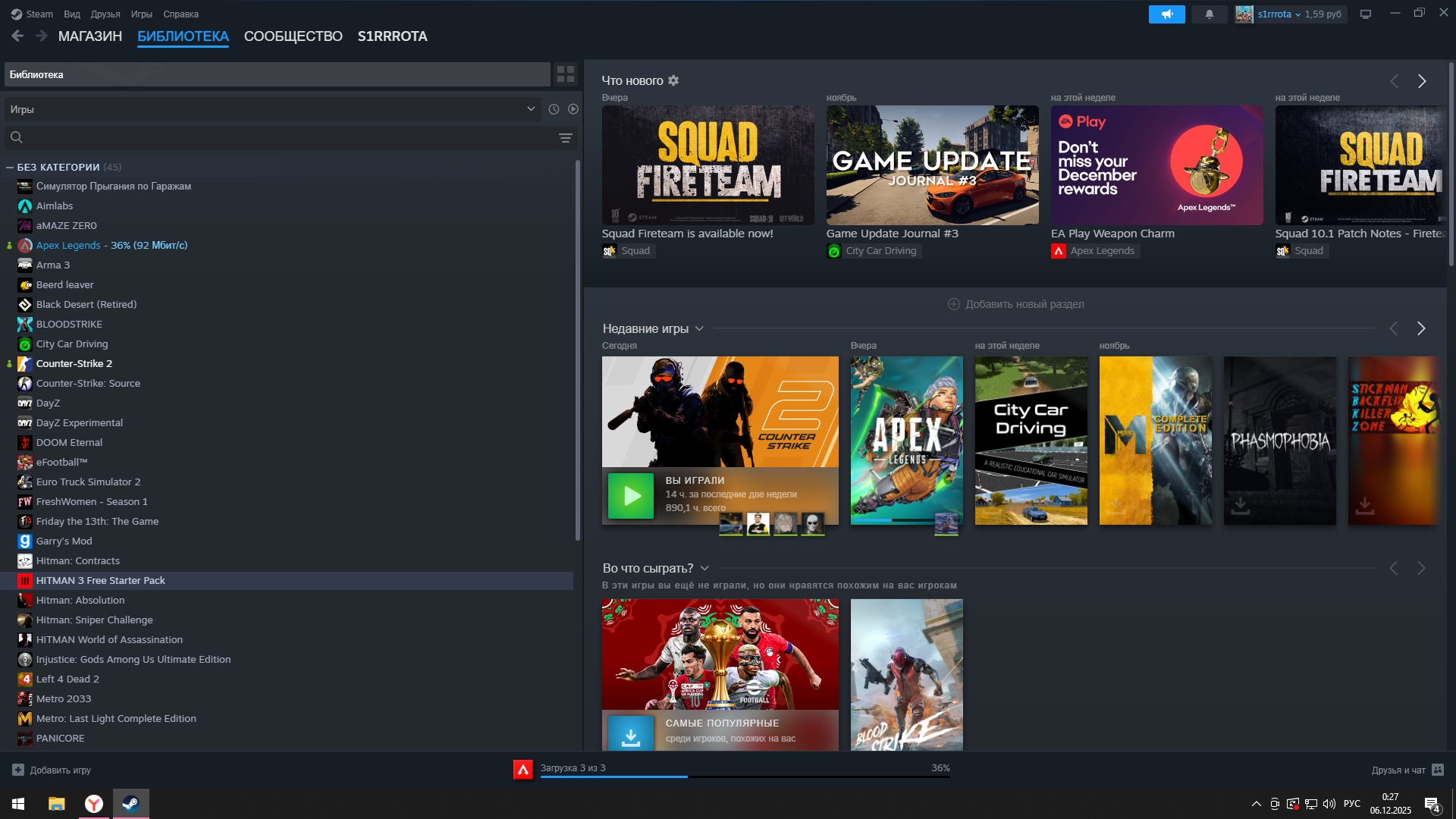The height and width of the screenshot is (819, 1456).
Task: Select Euro Truck Simulator 2 in list
Action: [x=88, y=482]
